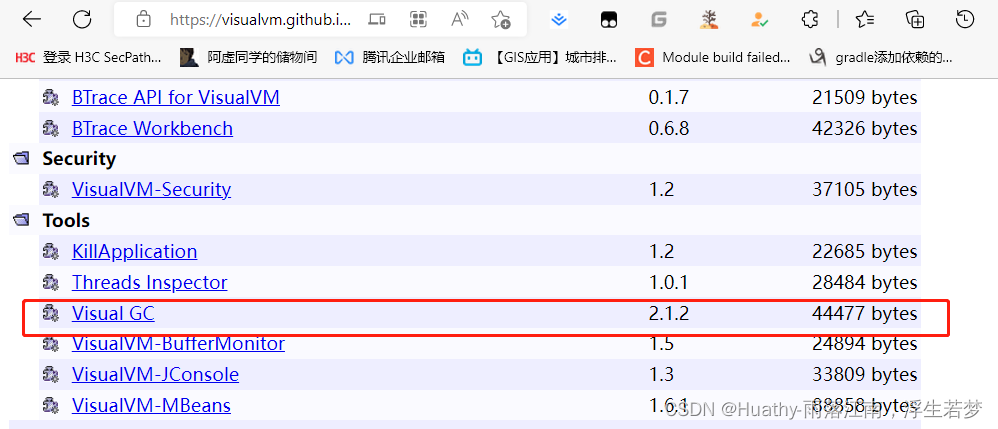Open the VisualVM-MBeans plugin link

click(x=151, y=404)
